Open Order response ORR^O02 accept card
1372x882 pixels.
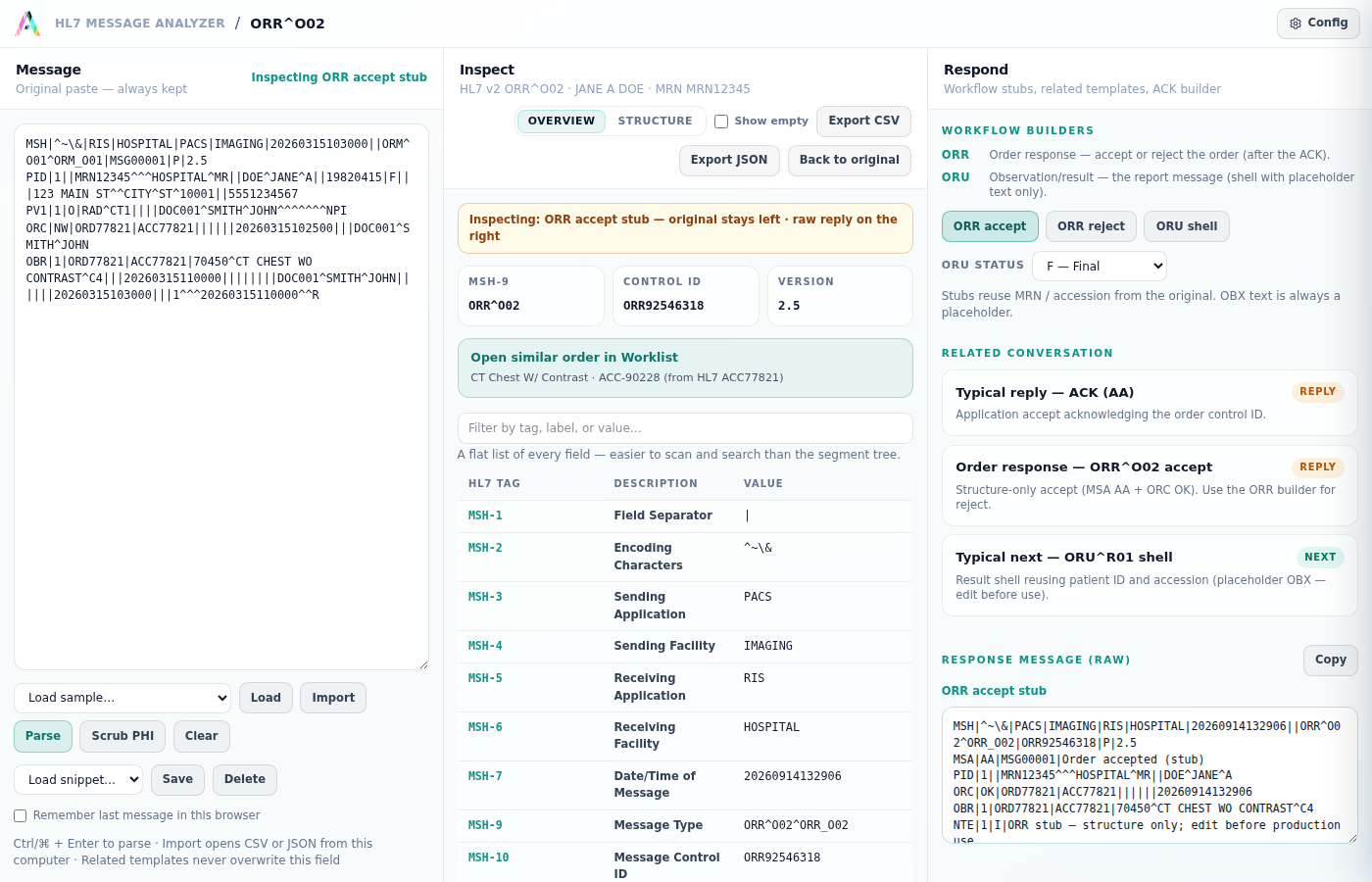[1150, 485]
